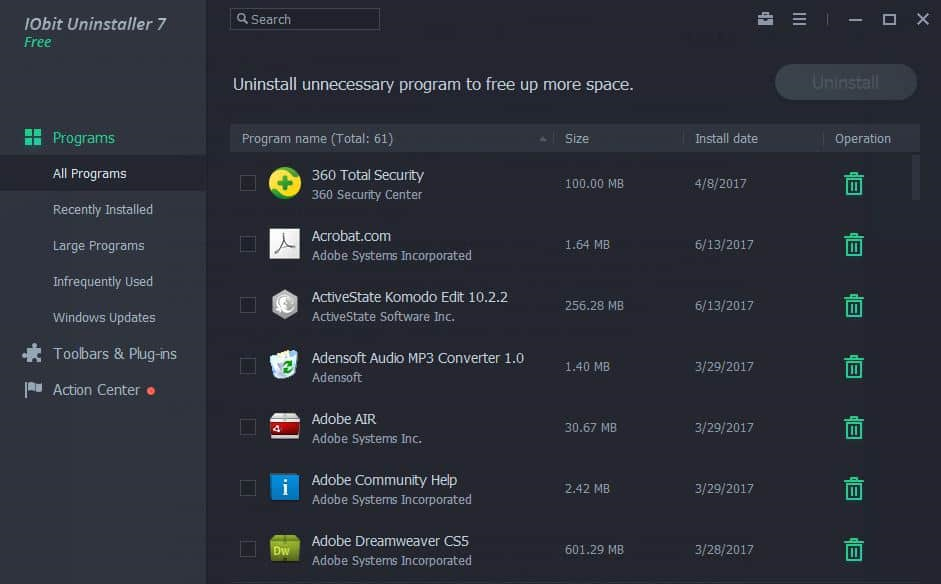
Task: Click the Program name (Total: 61) header
Action: [317, 139]
